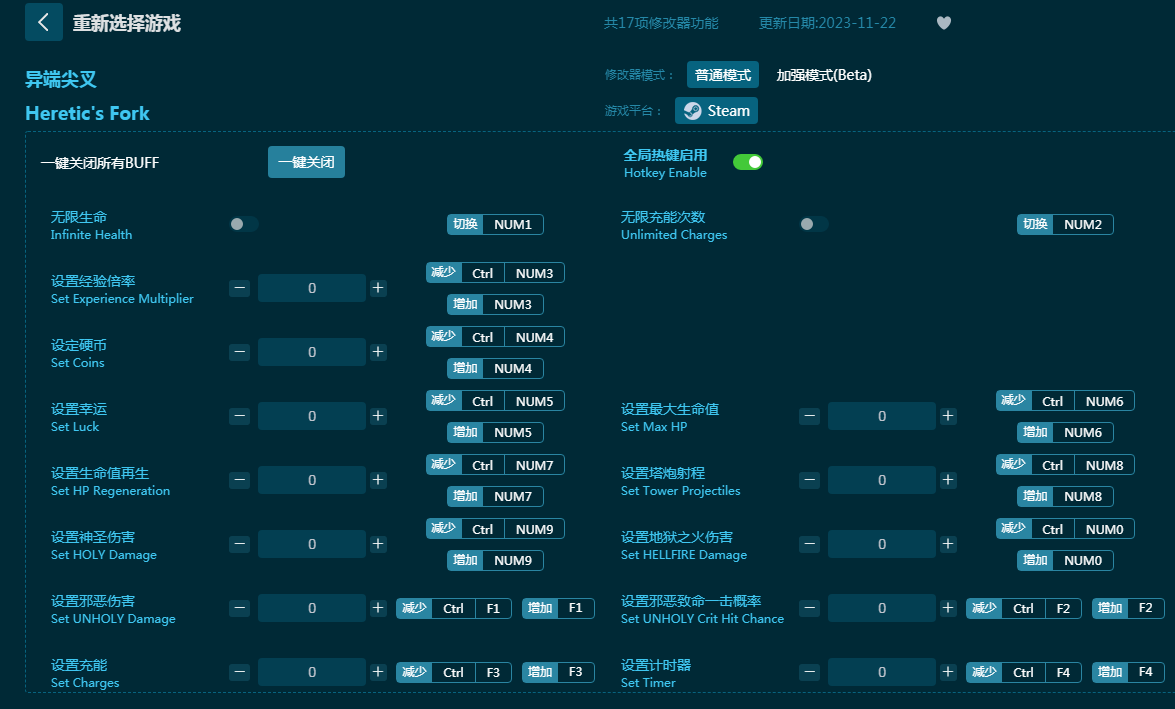
Task: Toggle the Infinite Health switch
Action: click(244, 224)
